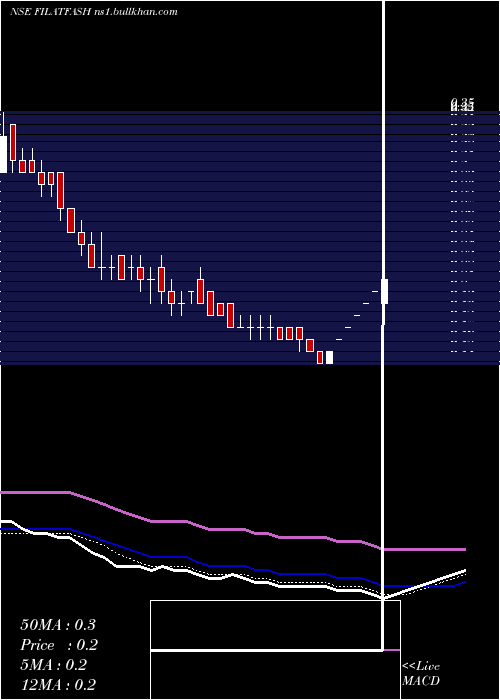500x700 pixels.
Task: Click the lowest white candle at the chart bottom
Action: point(329,358)
